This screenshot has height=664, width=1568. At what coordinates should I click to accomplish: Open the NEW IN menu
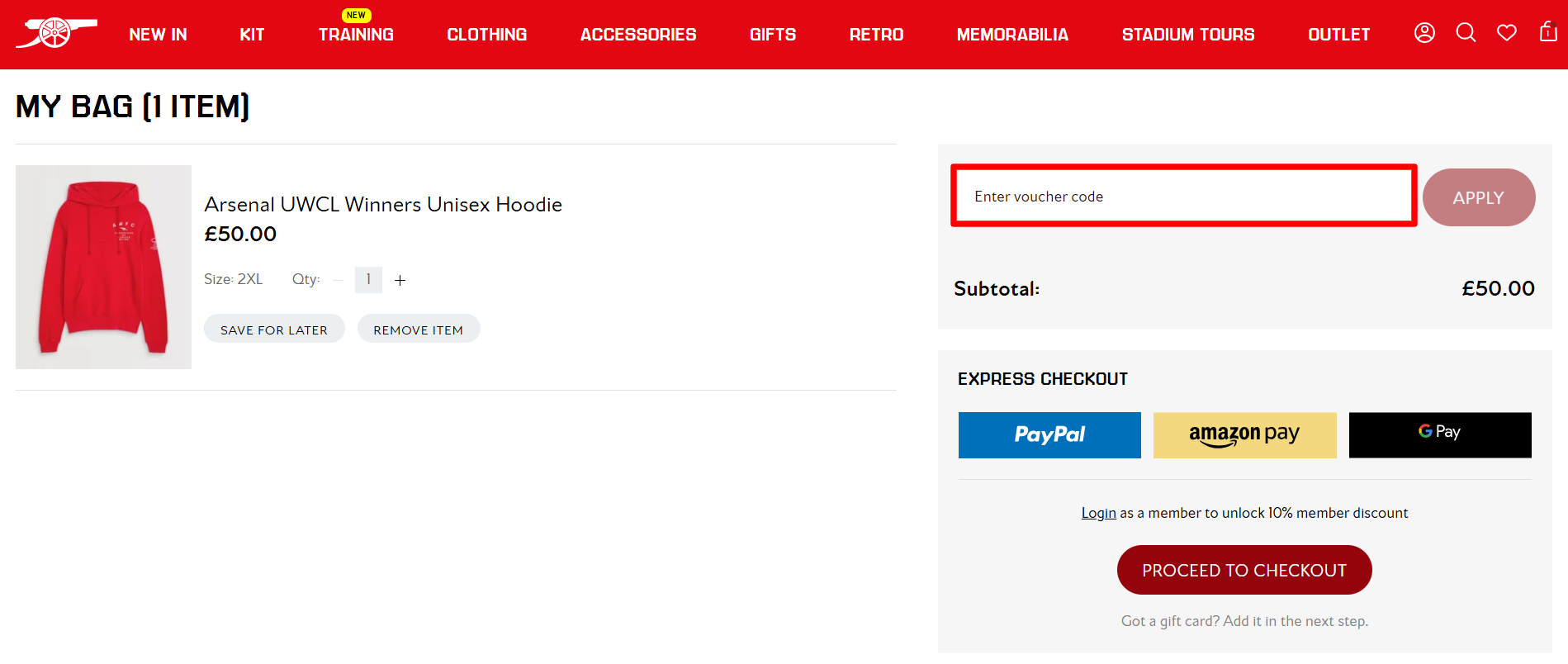158,35
